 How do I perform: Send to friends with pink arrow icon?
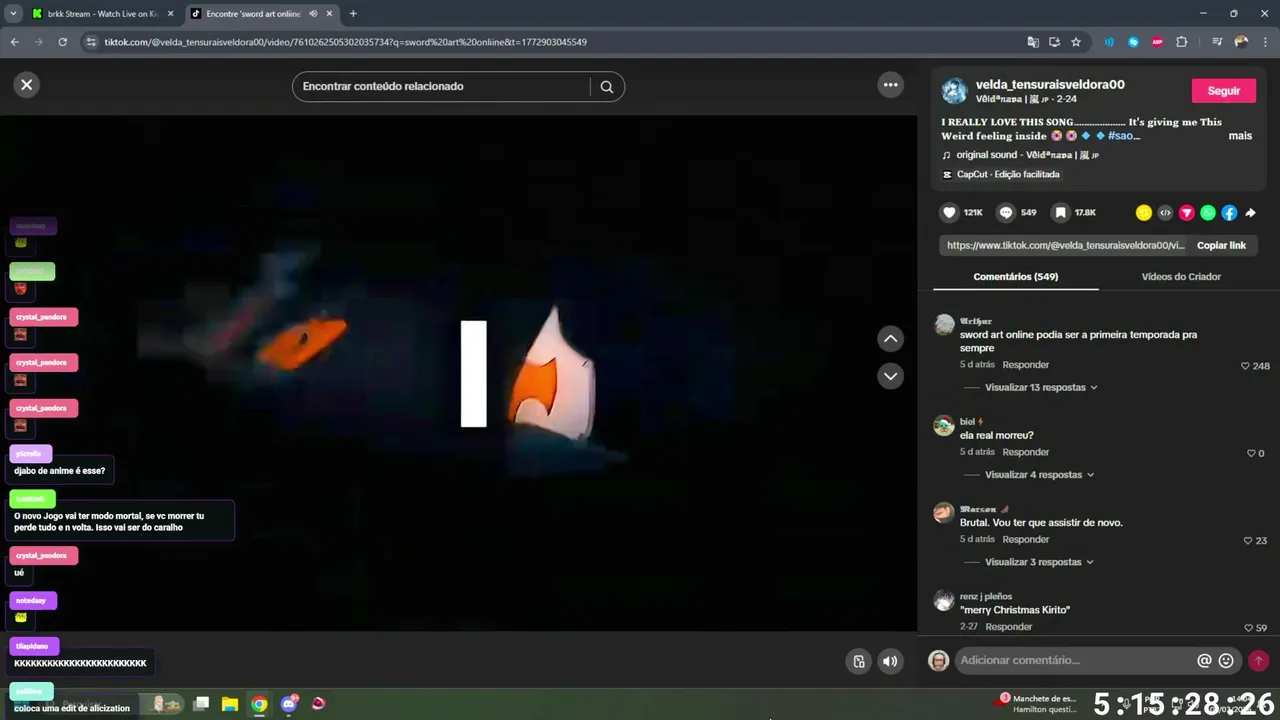click(x=1187, y=213)
